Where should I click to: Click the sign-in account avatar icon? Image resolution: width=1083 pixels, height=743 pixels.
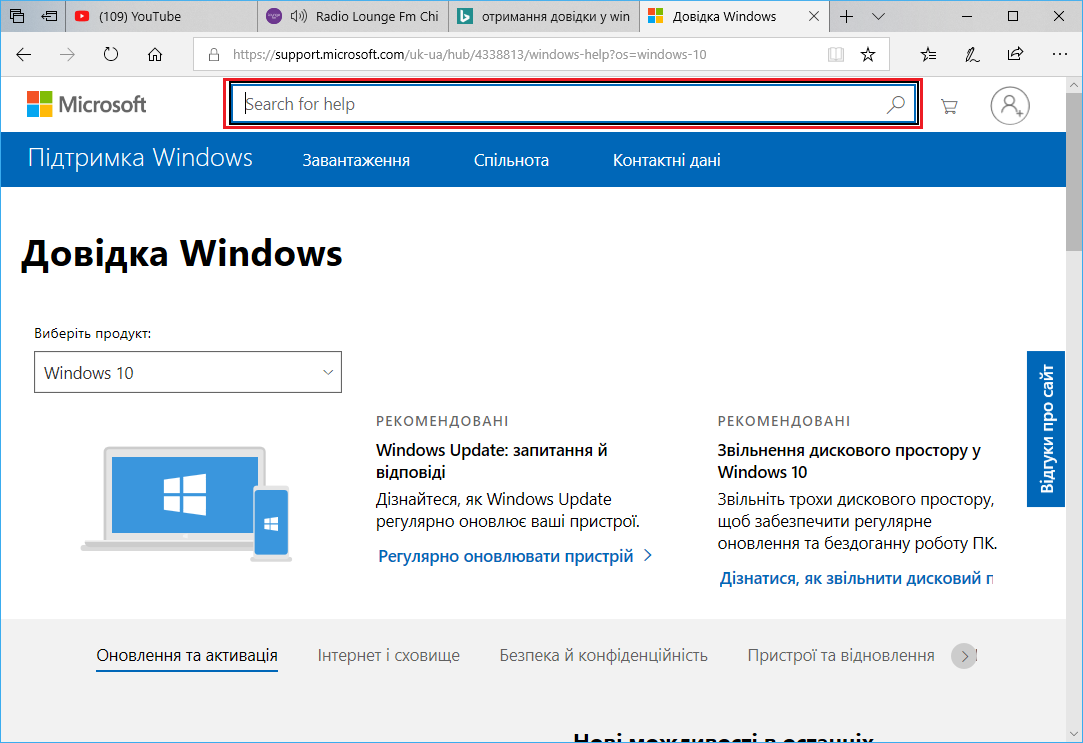coord(1010,106)
